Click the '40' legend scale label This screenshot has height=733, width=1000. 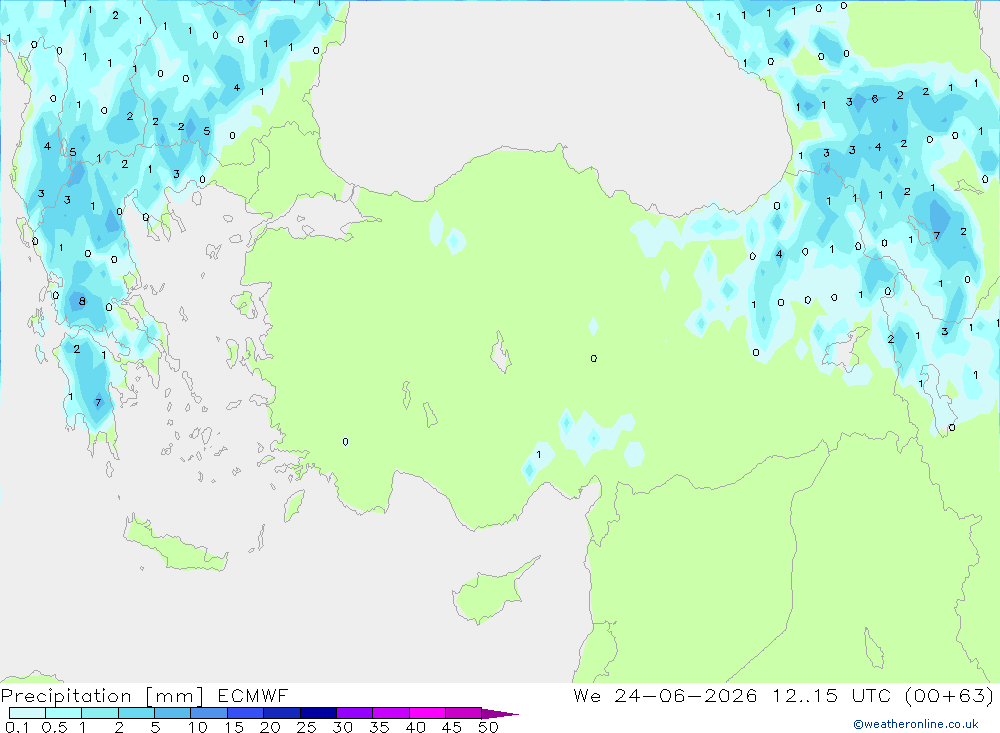[415, 727]
